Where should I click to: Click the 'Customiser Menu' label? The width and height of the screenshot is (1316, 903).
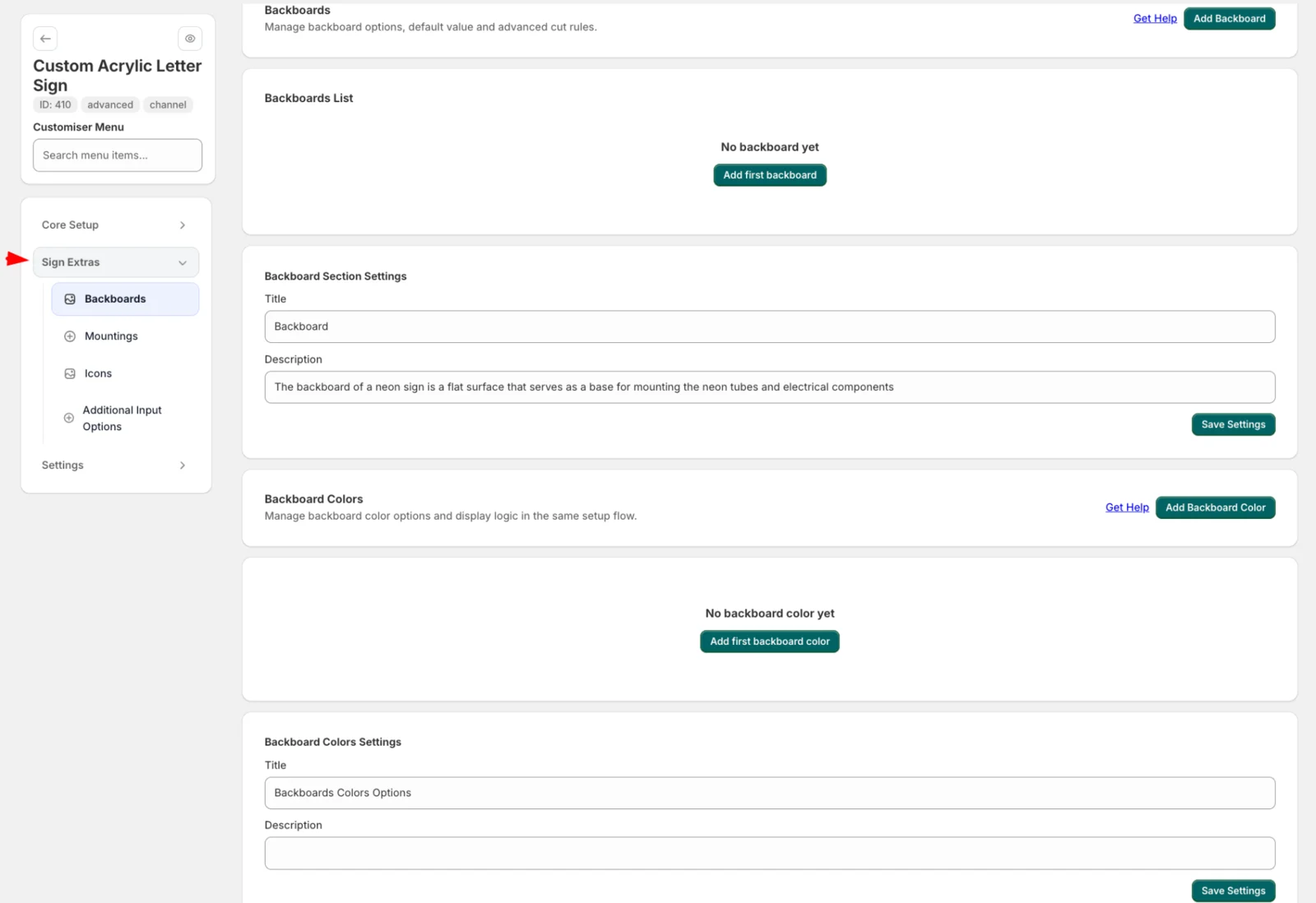pyautogui.click(x=78, y=127)
